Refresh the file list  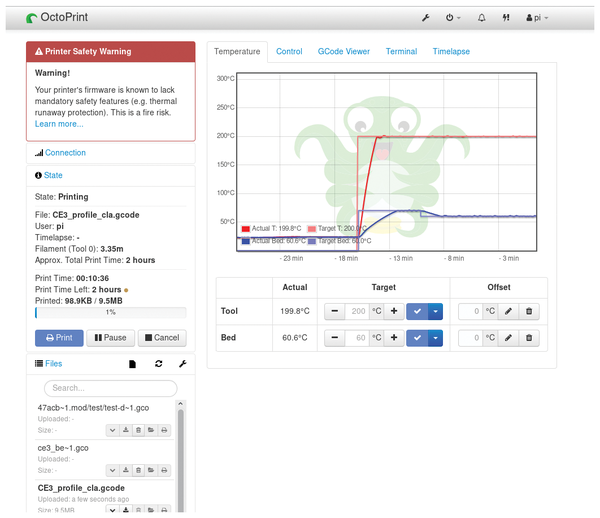159,364
